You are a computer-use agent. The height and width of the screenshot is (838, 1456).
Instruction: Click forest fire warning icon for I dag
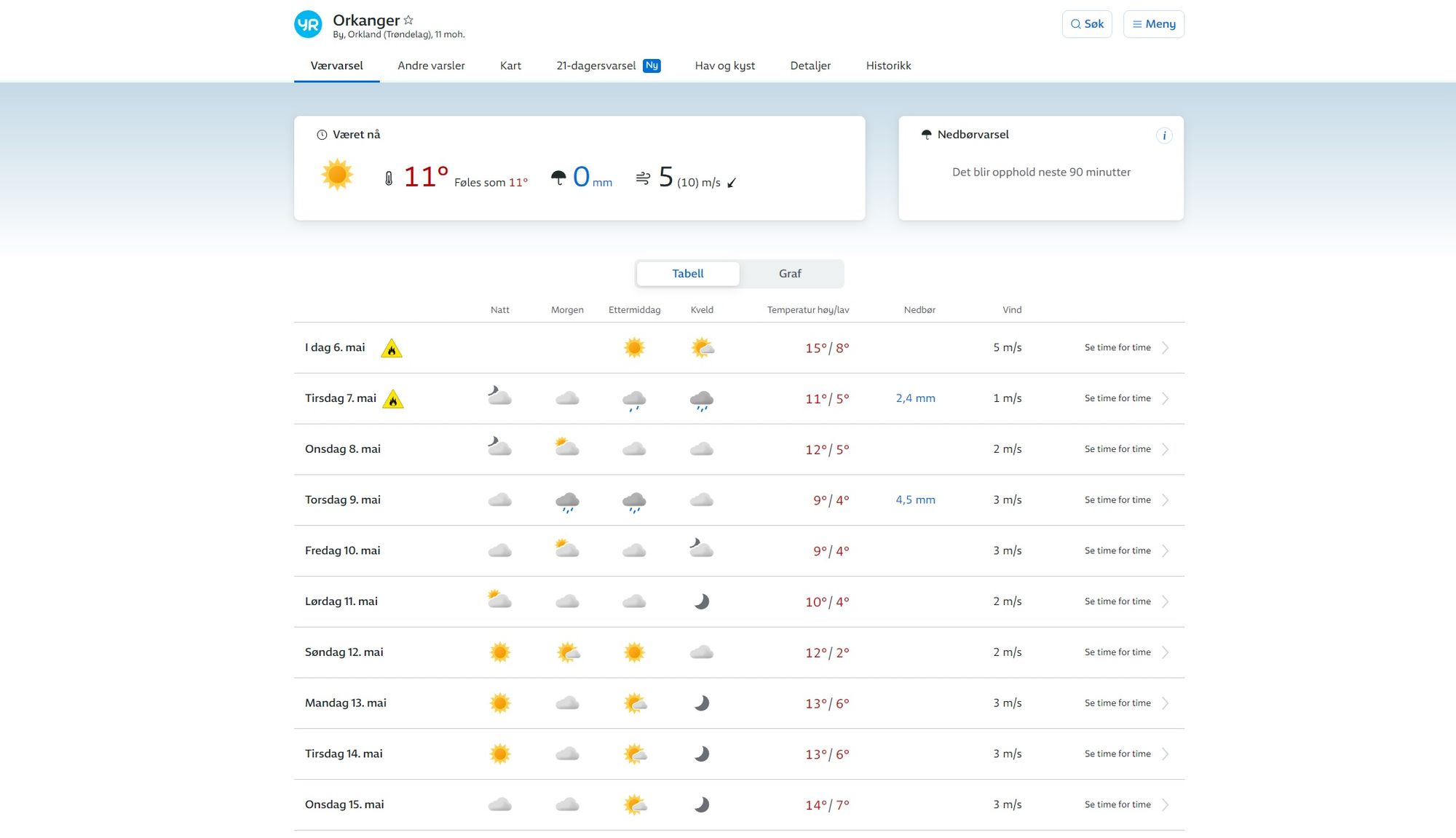tap(392, 349)
